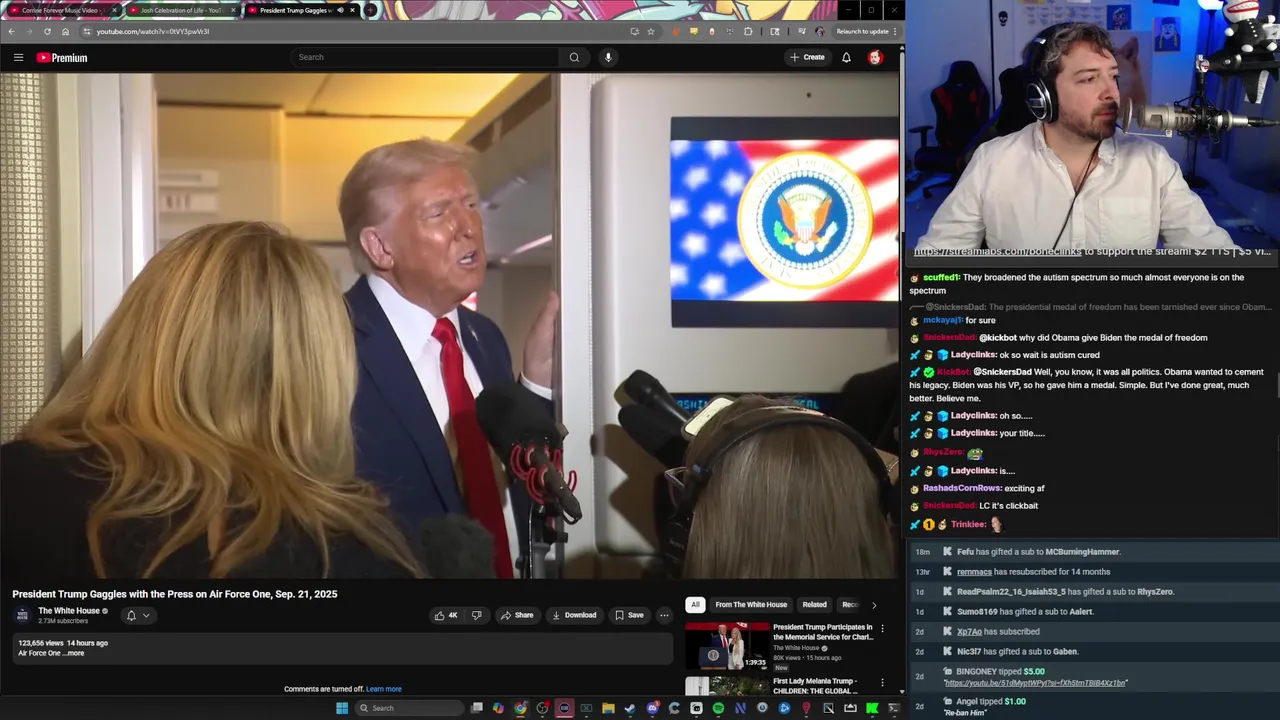Click the install-app icon in address bar
Screen dimensions: 1280x720
point(634,31)
